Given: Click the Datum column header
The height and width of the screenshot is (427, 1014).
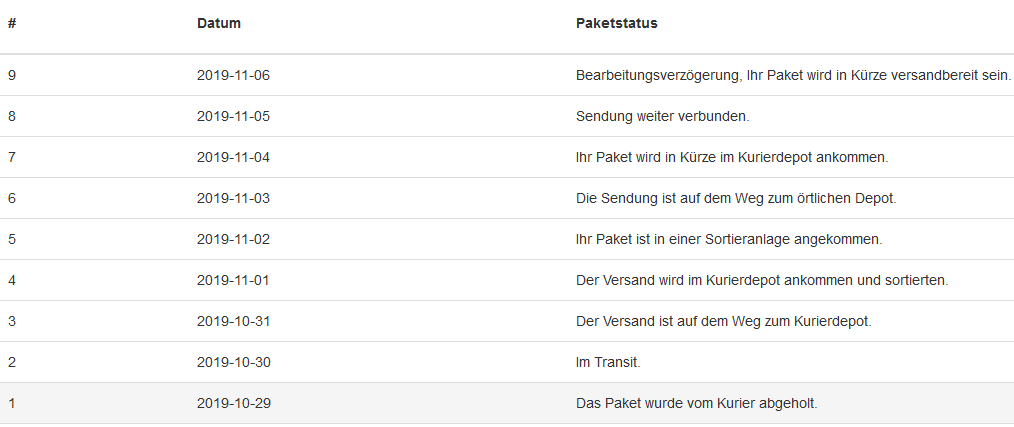Looking at the screenshot, I should (219, 23).
